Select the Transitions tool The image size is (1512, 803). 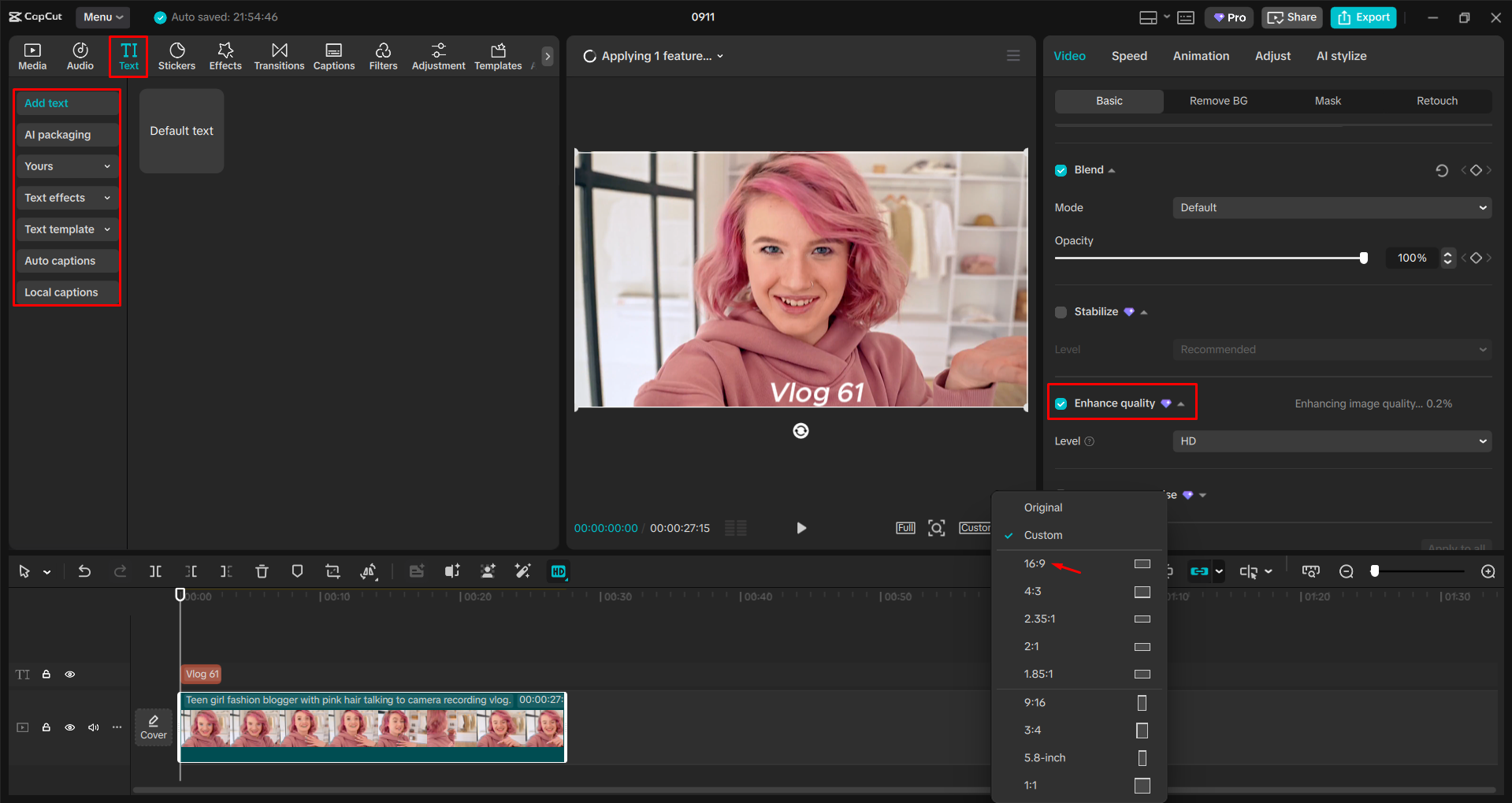[x=279, y=55]
